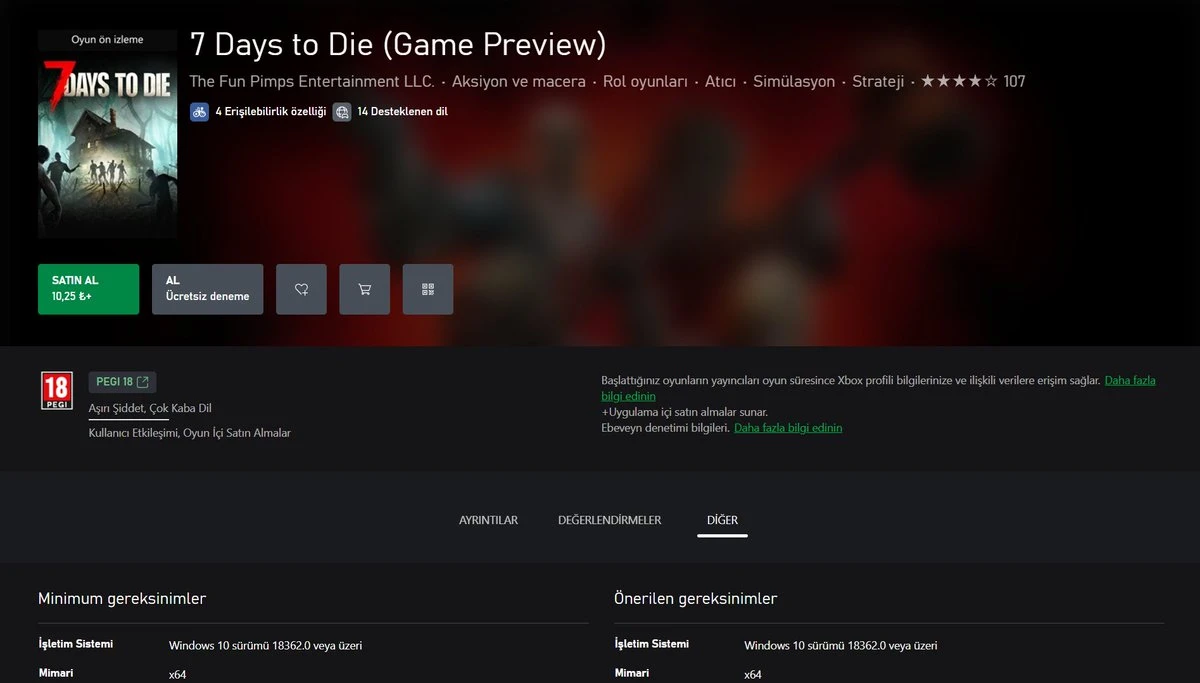Add game to wishlist heart icon
1200x683 pixels.
click(301, 289)
